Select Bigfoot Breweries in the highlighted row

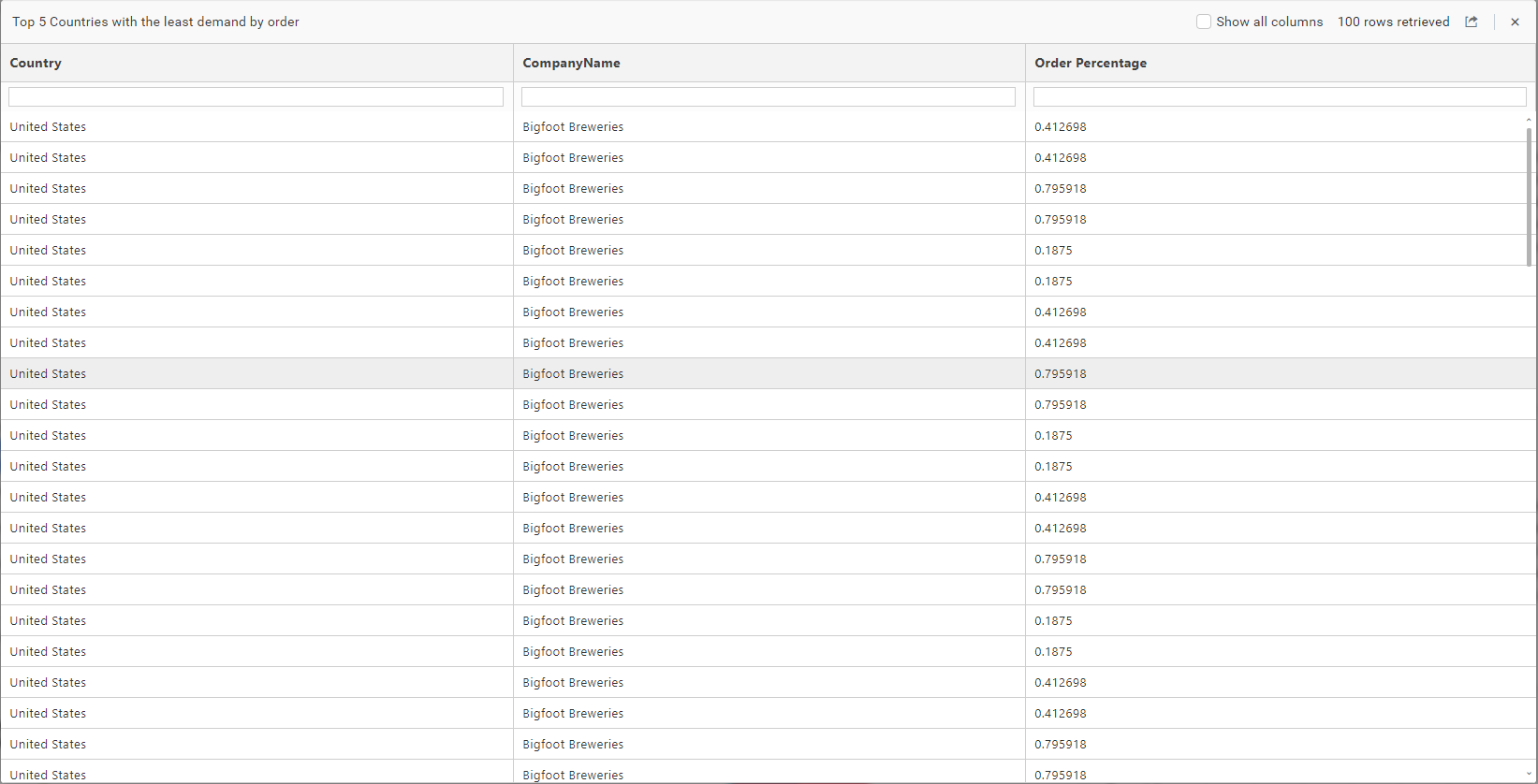[x=573, y=373]
